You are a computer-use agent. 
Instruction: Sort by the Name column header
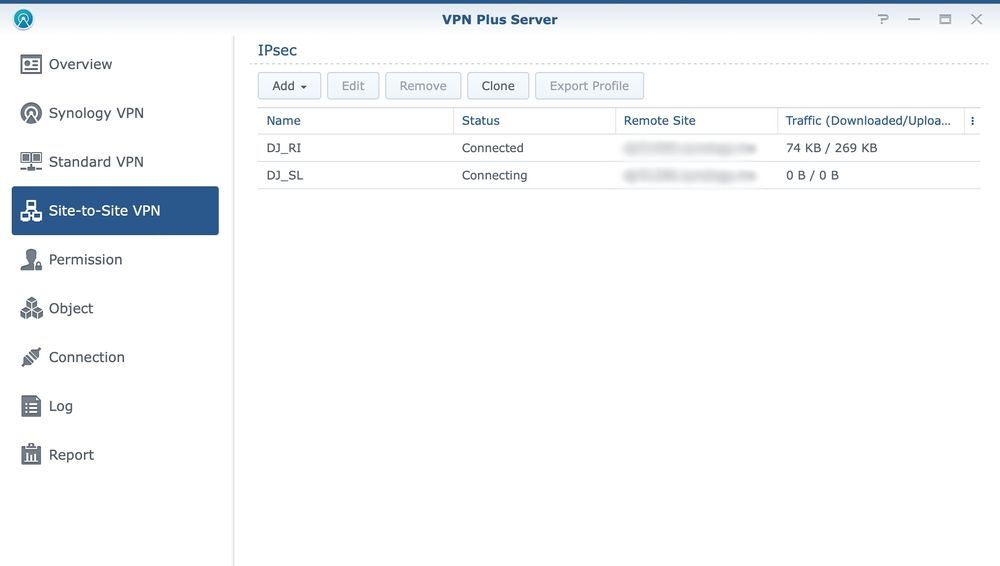click(x=355, y=121)
